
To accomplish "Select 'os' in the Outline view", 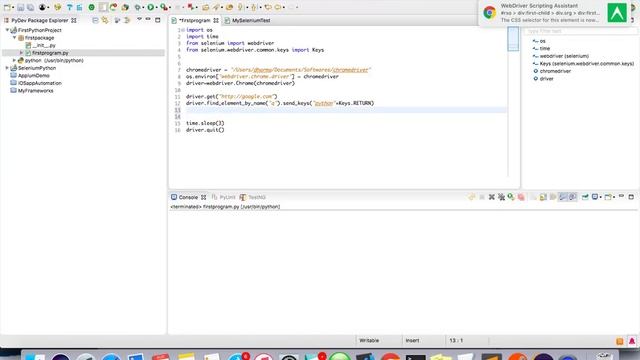I will (539, 41).
